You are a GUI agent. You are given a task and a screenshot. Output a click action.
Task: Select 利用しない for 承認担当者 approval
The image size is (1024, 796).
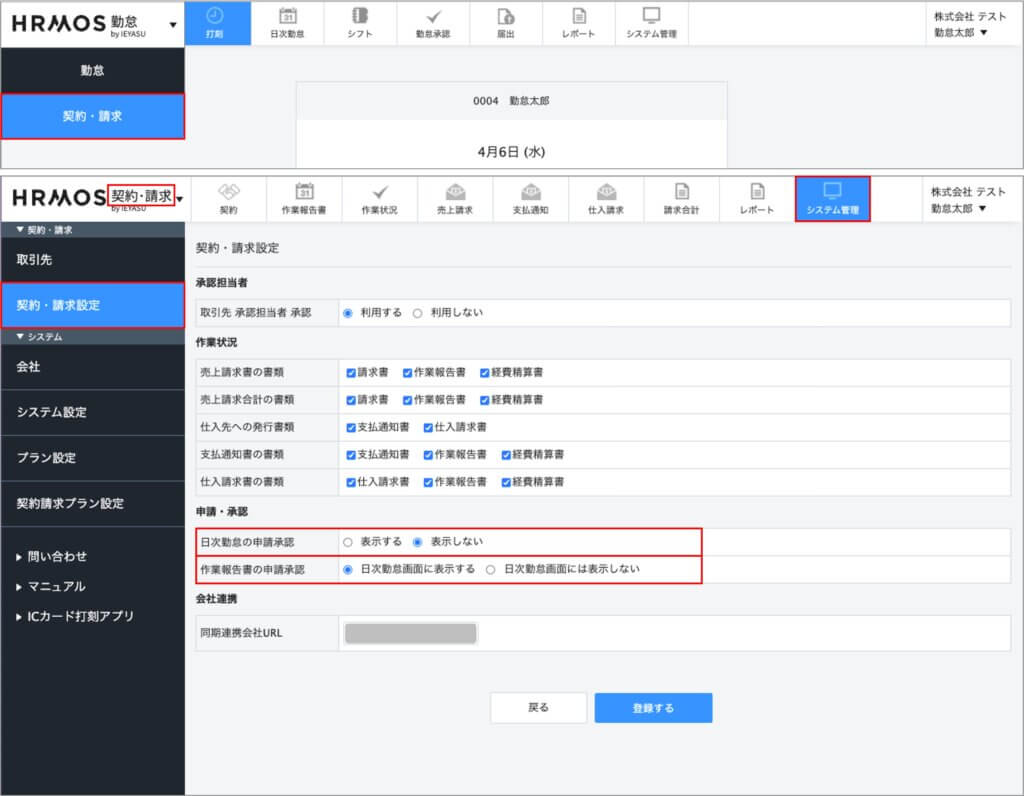click(418, 313)
